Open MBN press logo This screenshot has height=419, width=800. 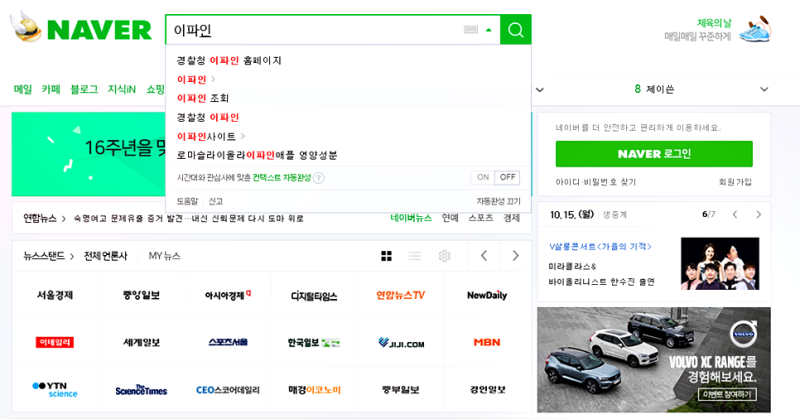487,342
